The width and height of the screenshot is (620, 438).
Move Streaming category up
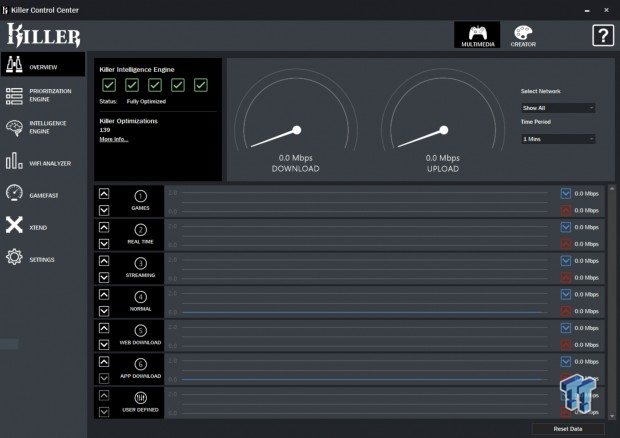click(104, 261)
